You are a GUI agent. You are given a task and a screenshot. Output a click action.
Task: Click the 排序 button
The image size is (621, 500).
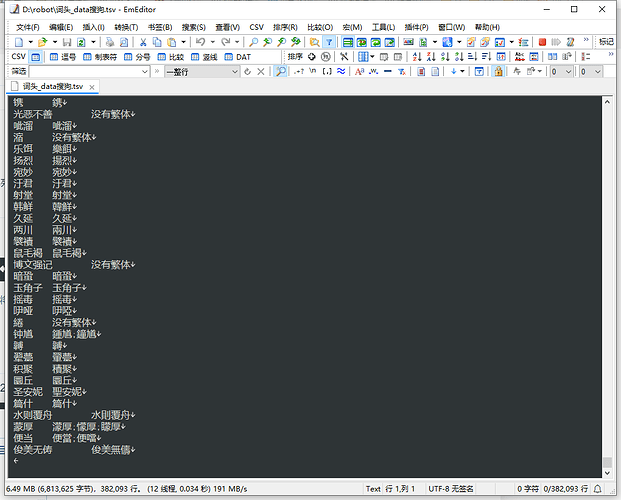point(295,57)
